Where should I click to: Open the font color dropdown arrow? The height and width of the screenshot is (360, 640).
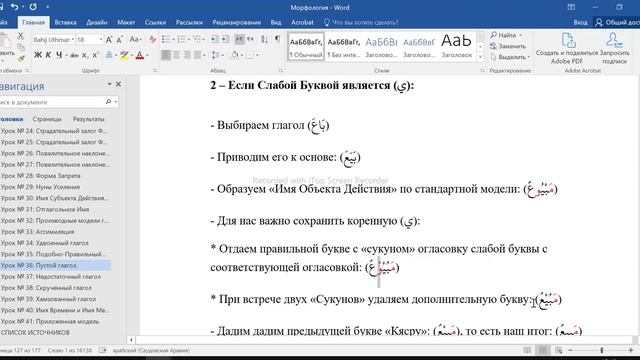pyautogui.click(x=147, y=55)
